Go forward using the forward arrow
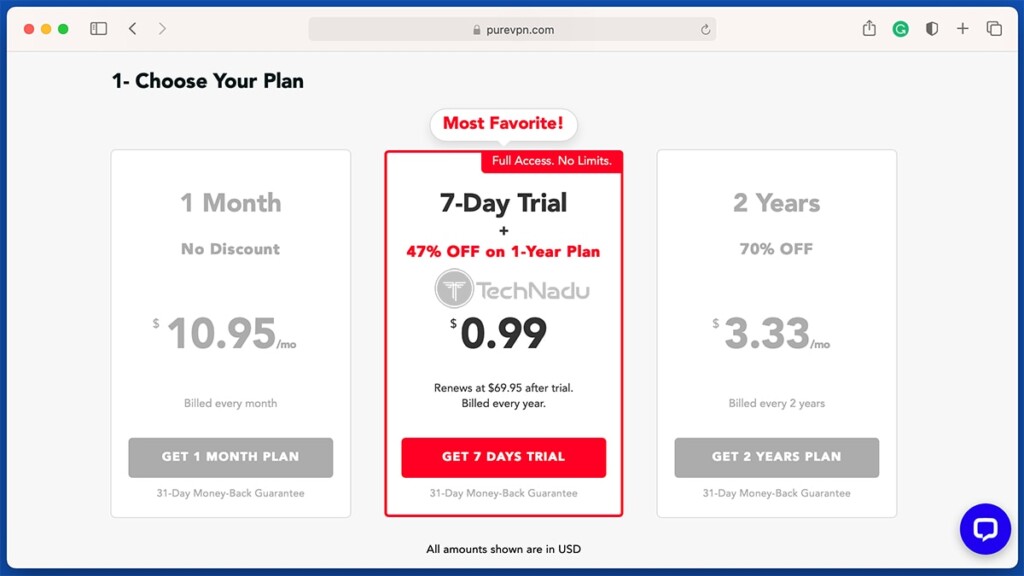This screenshot has height=576, width=1024. [x=162, y=29]
